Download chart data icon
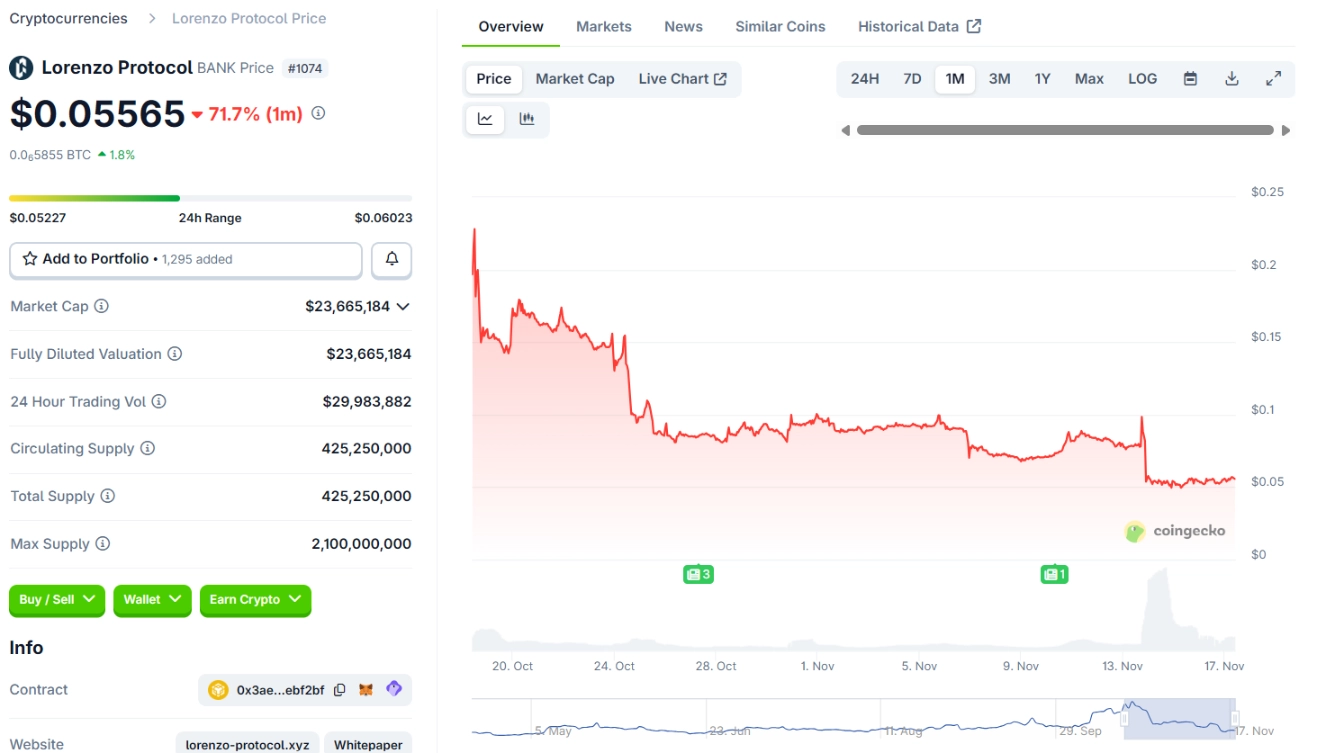This screenshot has height=753, width=1317. pyautogui.click(x=1232, y=79)
